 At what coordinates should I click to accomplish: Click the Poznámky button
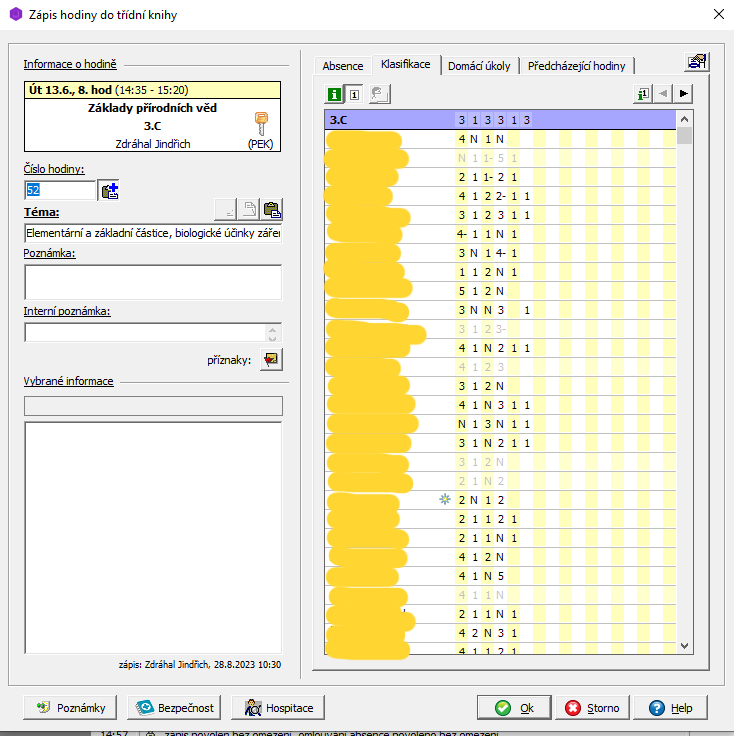pyautogui.click(x=70, y=708)
